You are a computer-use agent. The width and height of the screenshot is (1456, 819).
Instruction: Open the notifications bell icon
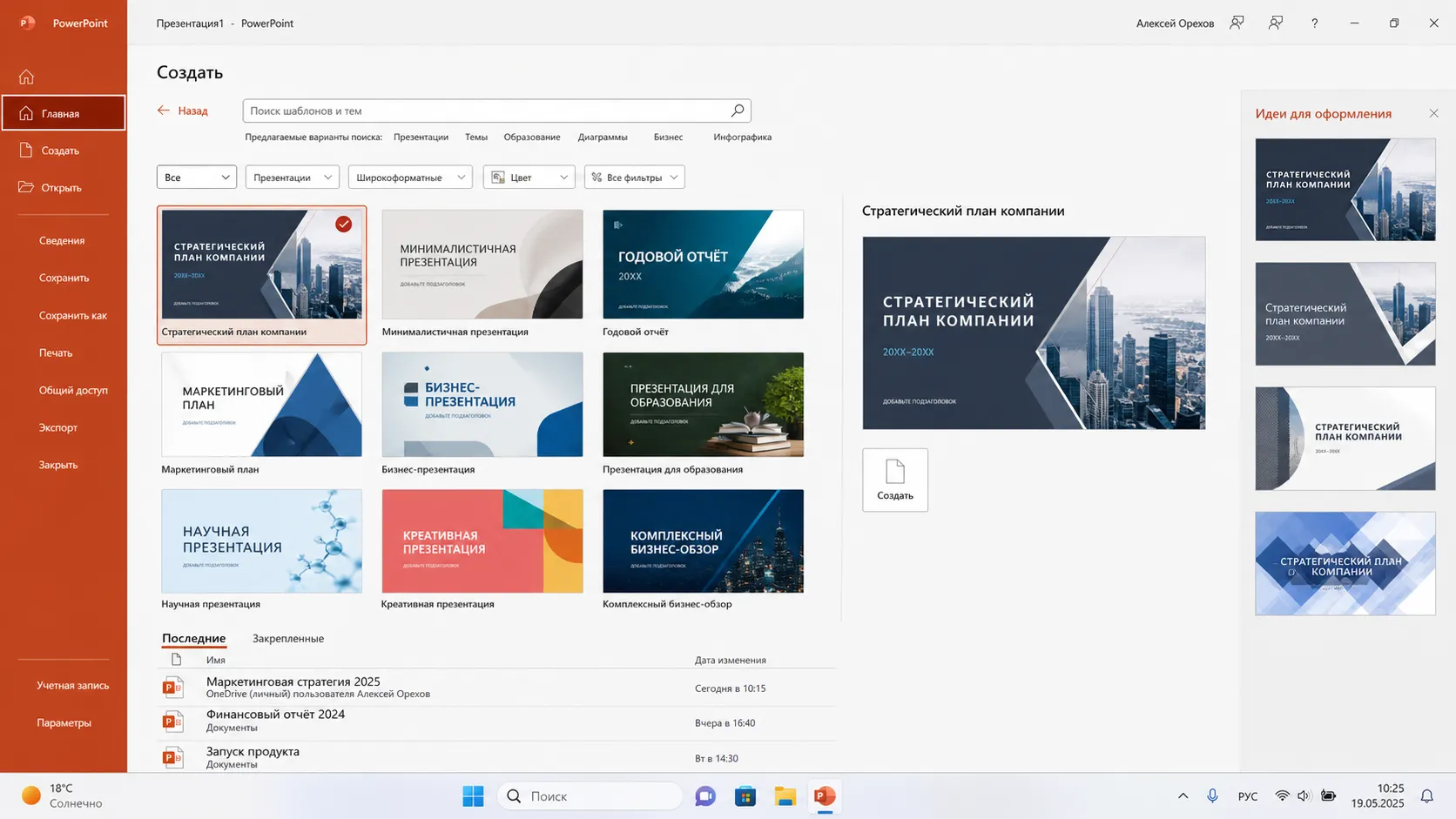[x=1427, y=796]
